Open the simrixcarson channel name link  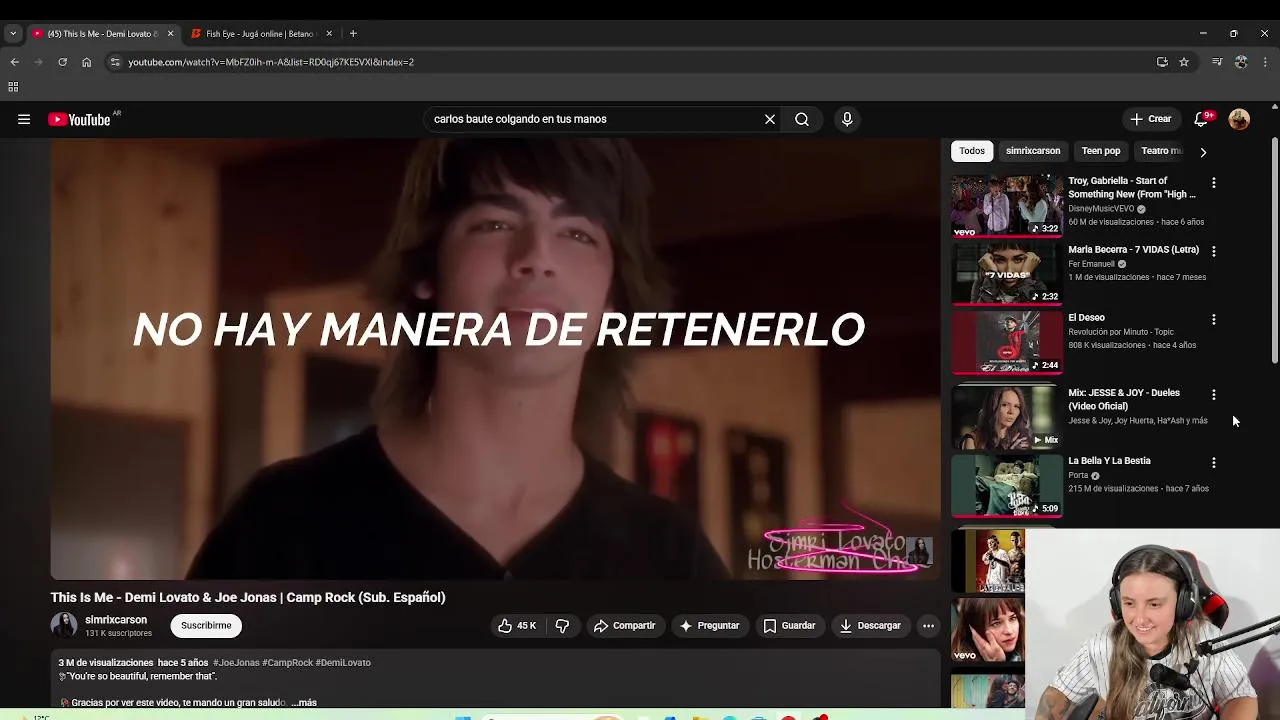tap(116, 620)
